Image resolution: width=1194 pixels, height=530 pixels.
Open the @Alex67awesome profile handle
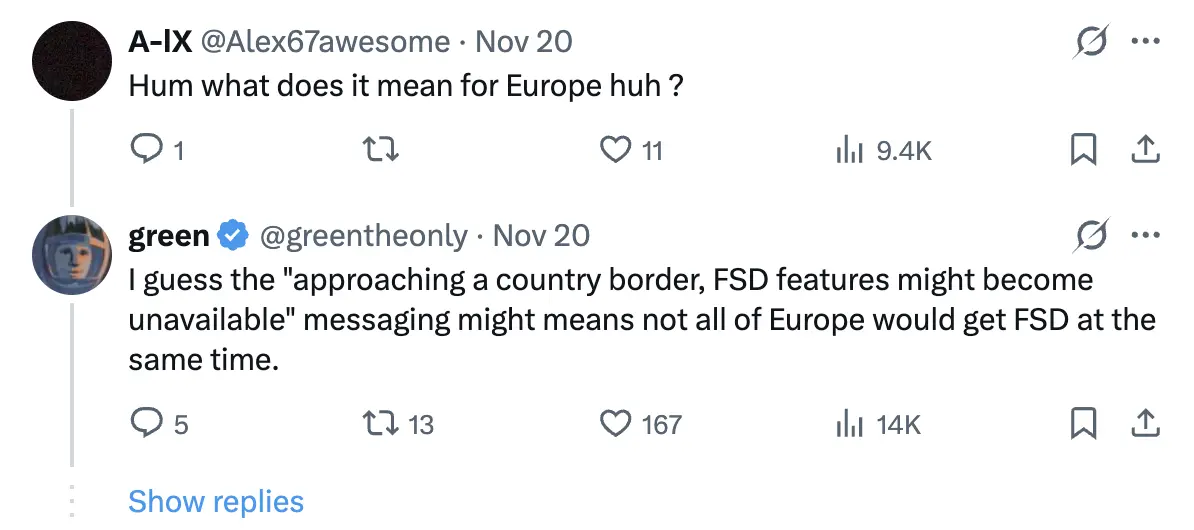pos(326,42)
